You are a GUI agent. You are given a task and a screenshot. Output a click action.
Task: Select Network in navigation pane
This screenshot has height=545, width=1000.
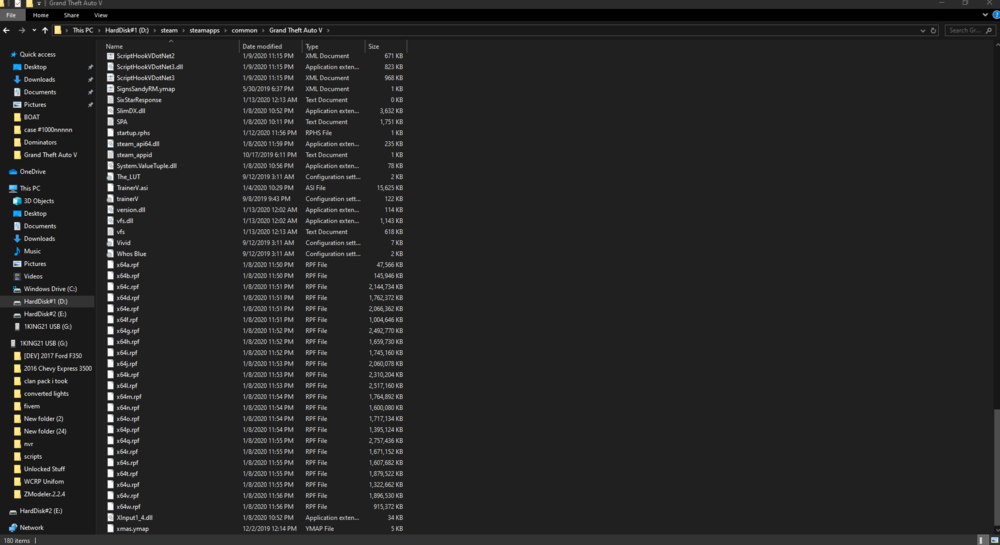click(31, 527)
